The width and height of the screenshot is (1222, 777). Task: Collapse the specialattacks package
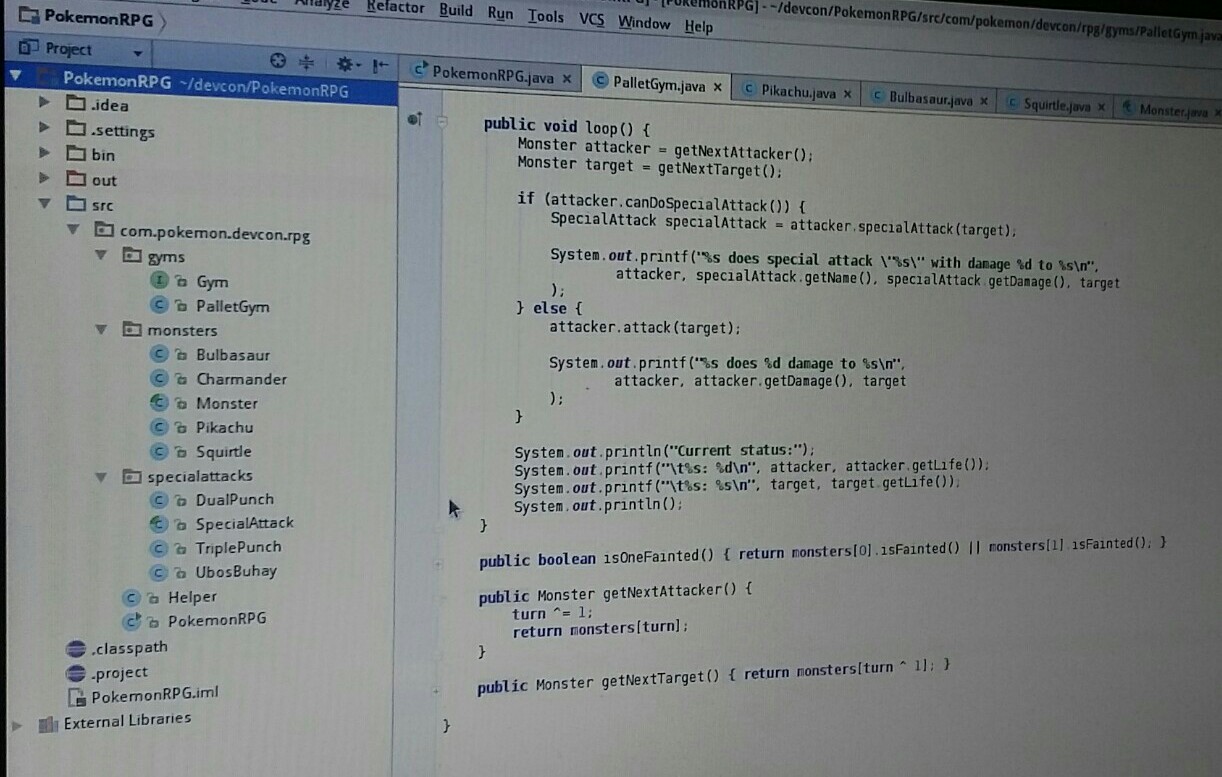point(100,476)
